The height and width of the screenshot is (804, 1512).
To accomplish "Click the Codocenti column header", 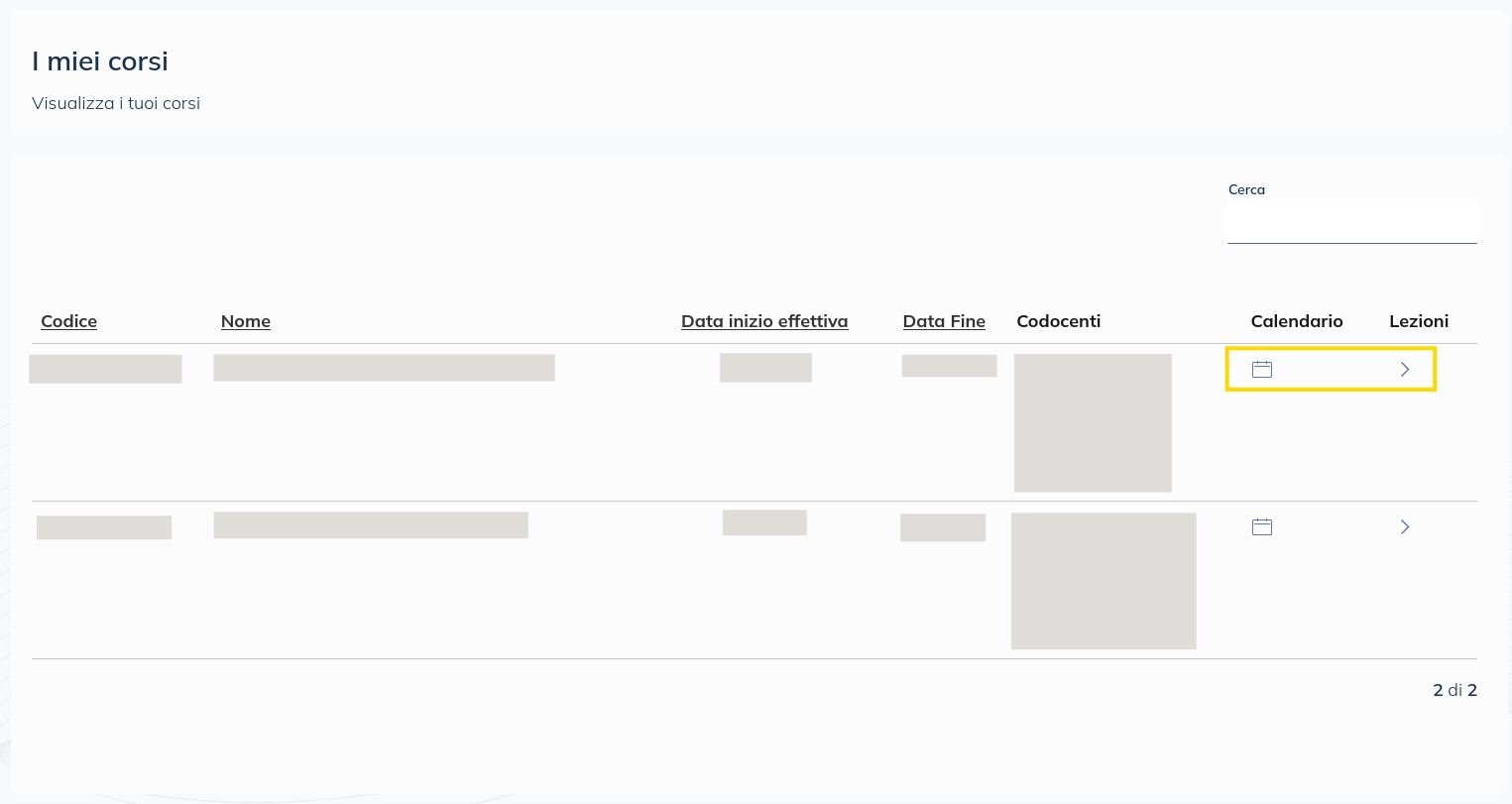I will pos(1059,321).
